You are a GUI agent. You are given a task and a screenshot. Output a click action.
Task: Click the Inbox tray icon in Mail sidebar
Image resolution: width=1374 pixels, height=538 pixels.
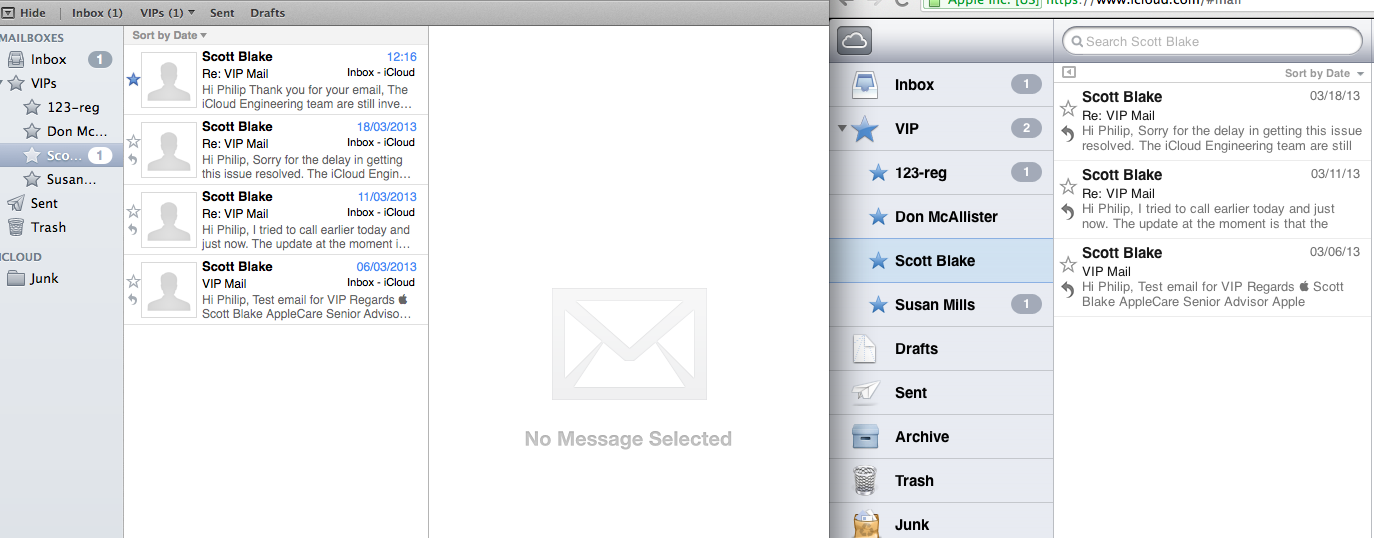pyautogui.click(x=16, y=60)
